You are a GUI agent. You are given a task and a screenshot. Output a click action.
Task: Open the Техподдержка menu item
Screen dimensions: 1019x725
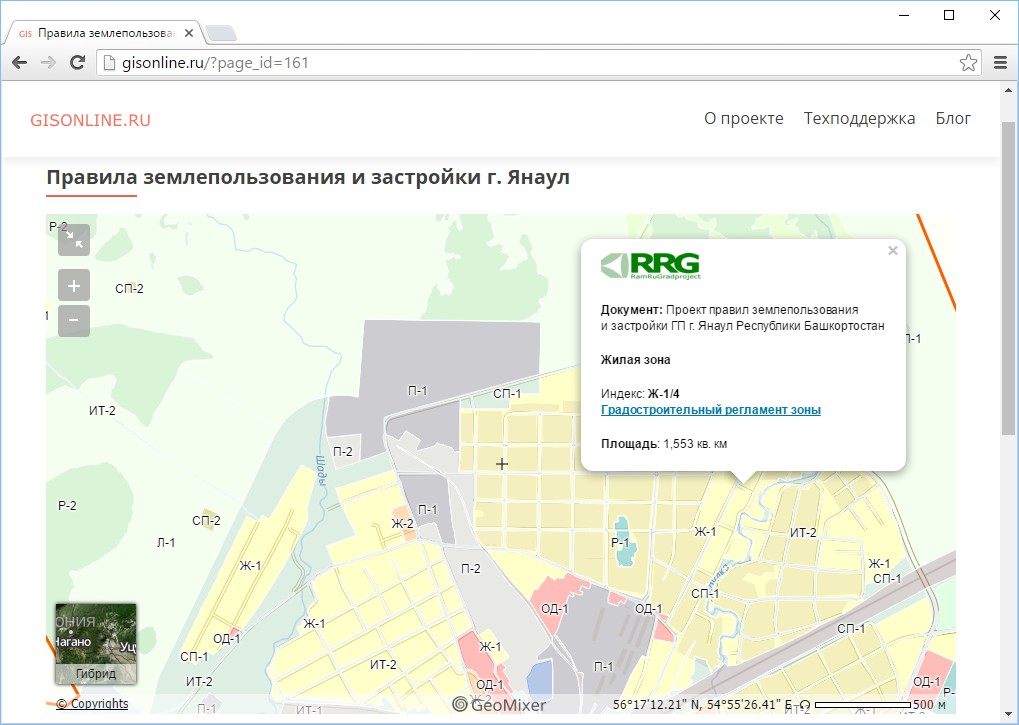point(859,118)
